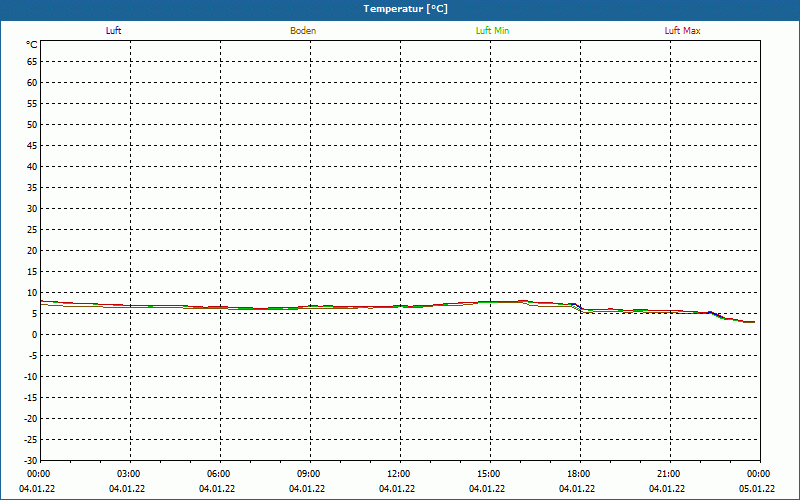Click the Luft Min legend label
800x500 pixels.
(x=492, y=31)
